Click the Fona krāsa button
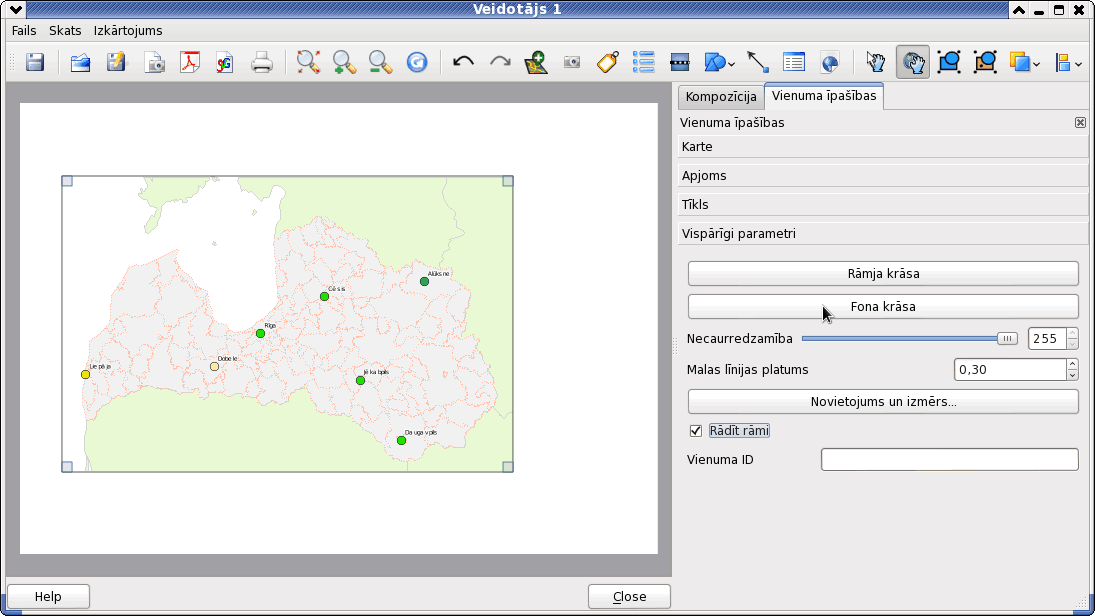Image resolution: width=1095 pixels, height=616 pixels. 883,307
